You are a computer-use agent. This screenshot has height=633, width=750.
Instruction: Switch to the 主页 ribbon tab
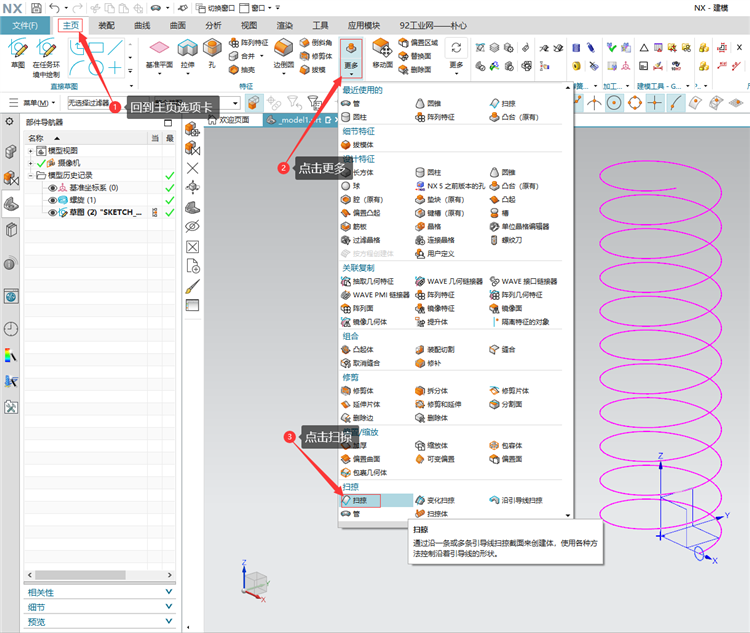pos(70,25)
